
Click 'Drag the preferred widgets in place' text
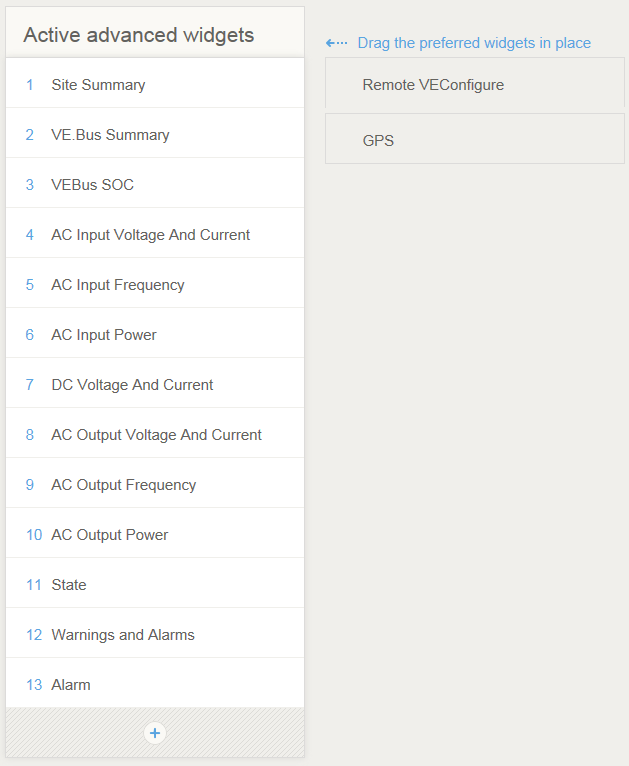pos(474,43)
